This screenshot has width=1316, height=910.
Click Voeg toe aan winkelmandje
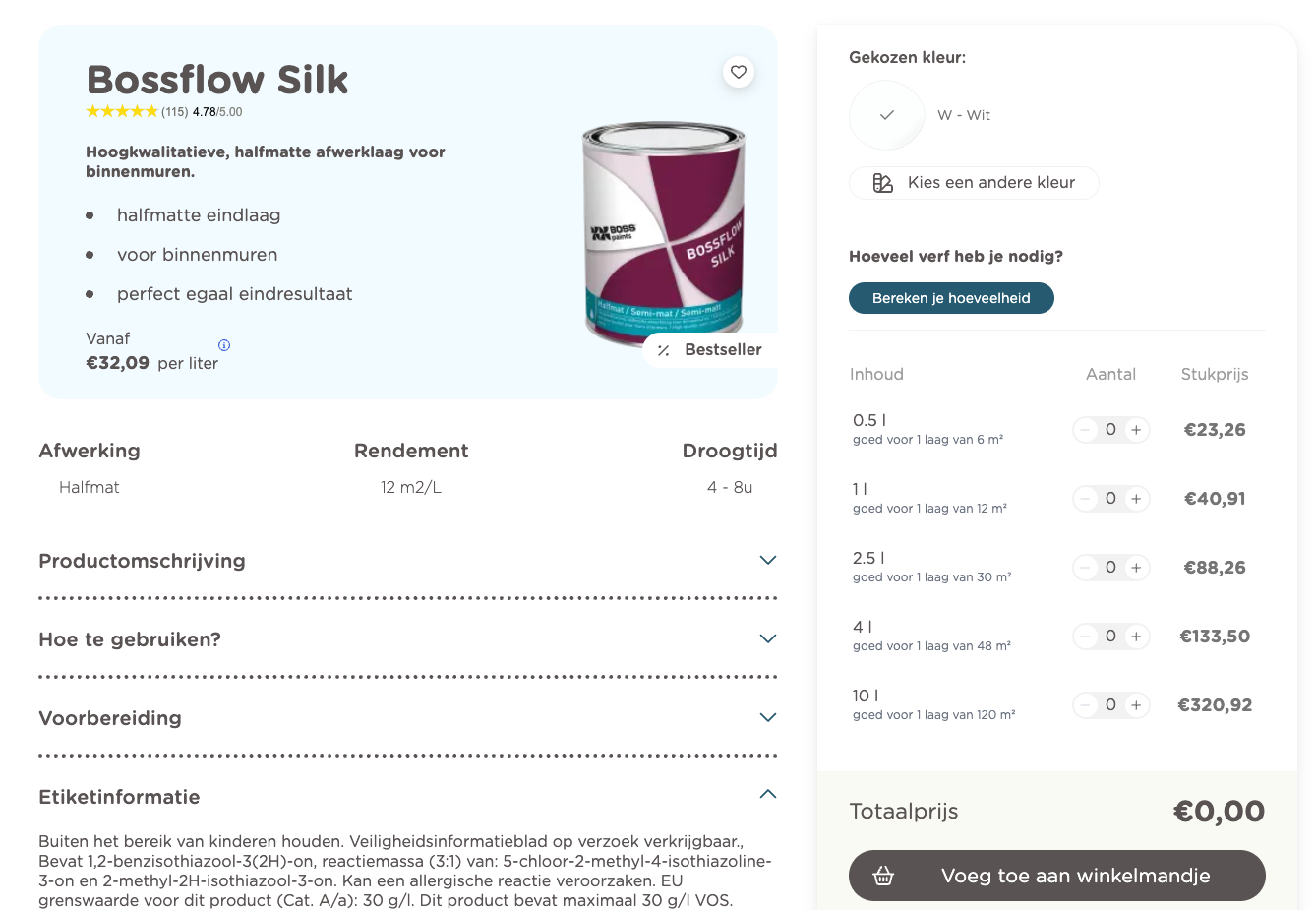pos(1057,875)
